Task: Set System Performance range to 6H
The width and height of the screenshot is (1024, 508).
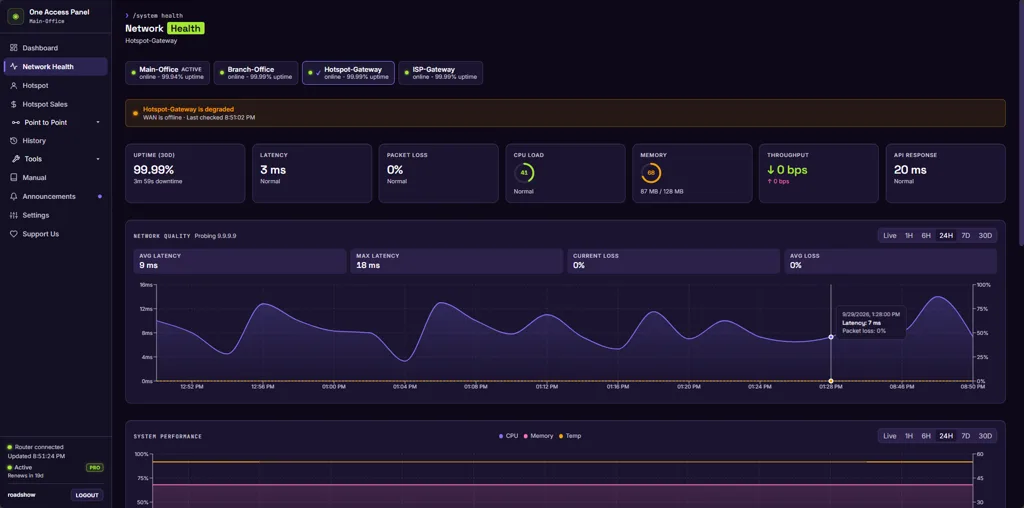Action: [926, 436]
